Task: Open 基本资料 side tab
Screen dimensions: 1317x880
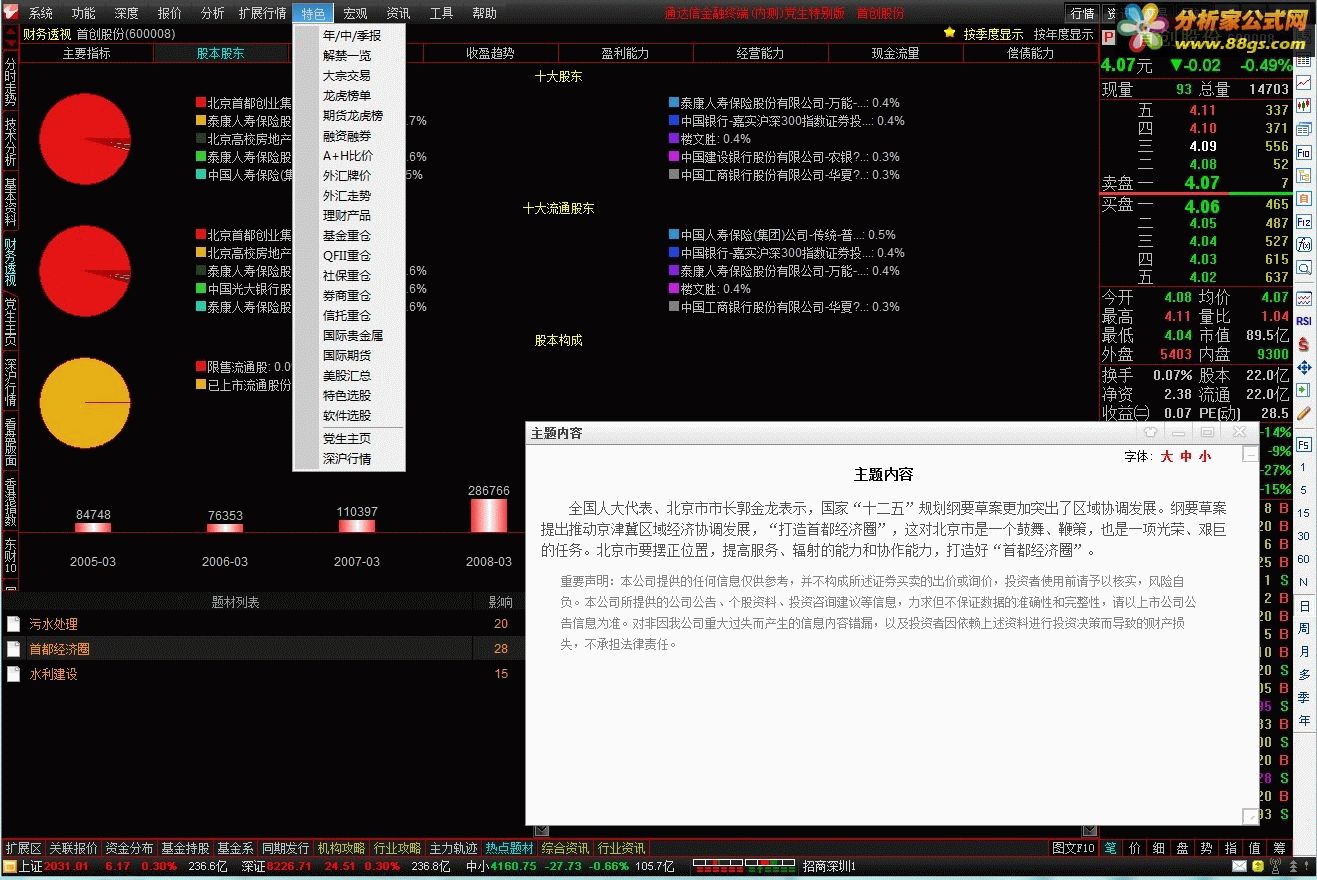Action: [10, 201]
